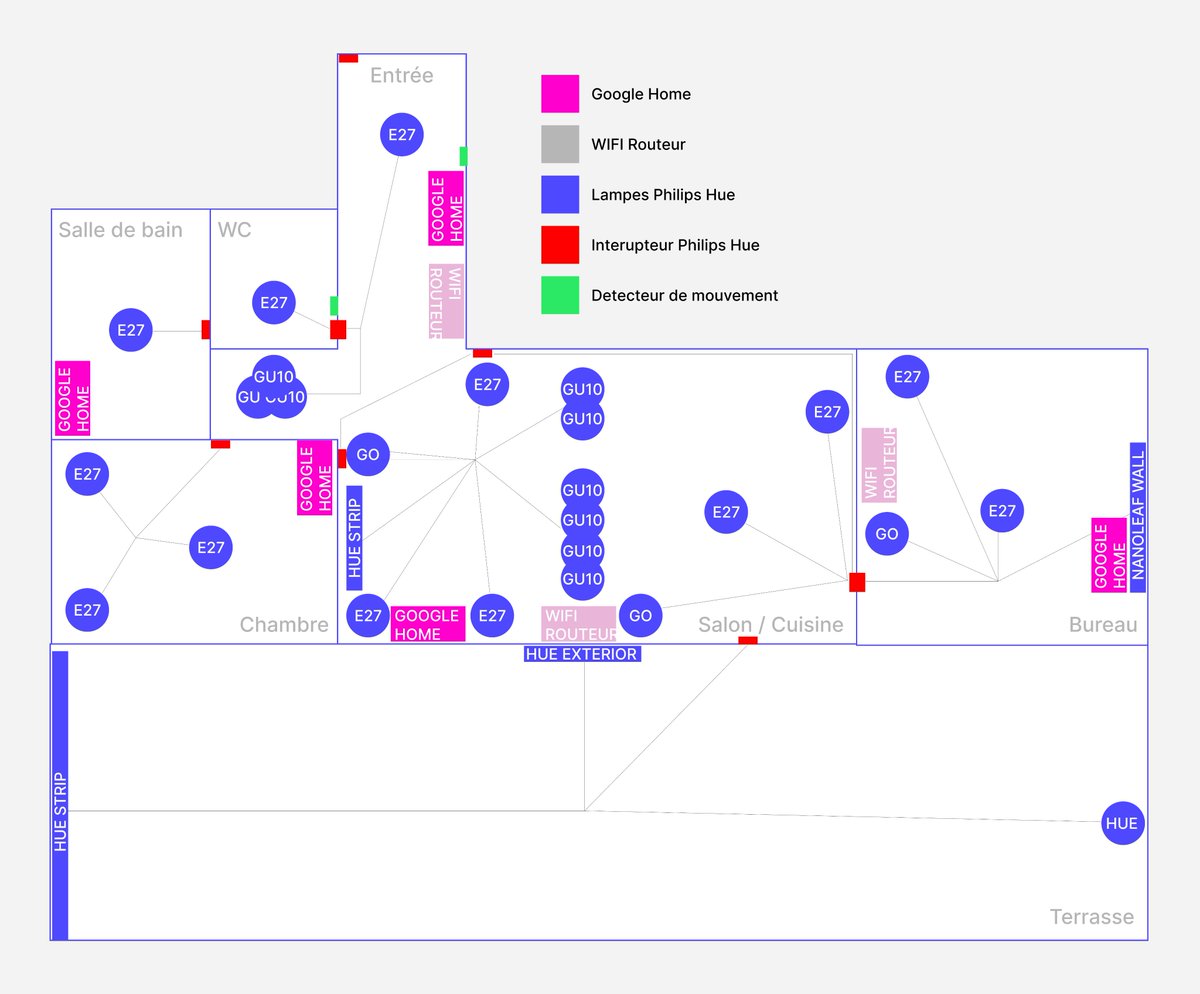Select the green motion detector in the WC
This screenshot has width=1200, height=994.
(334, 306)
